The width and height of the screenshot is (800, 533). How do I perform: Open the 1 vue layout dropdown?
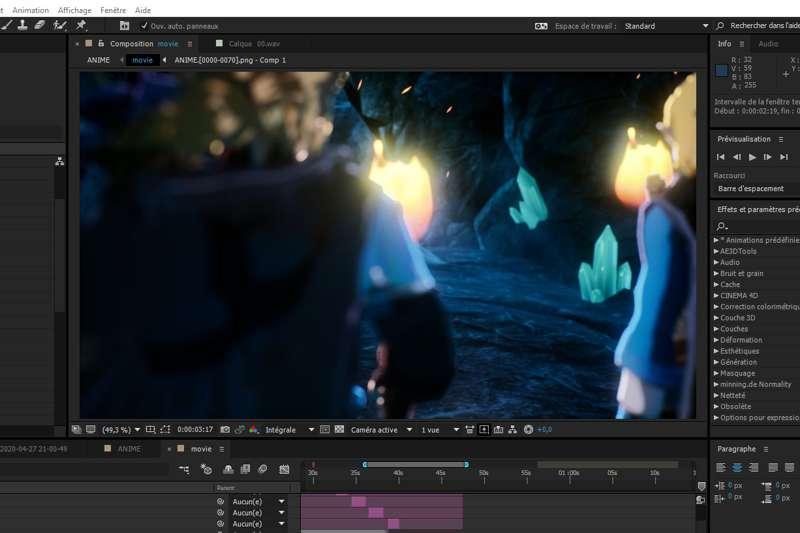click(x=440, y=430)
